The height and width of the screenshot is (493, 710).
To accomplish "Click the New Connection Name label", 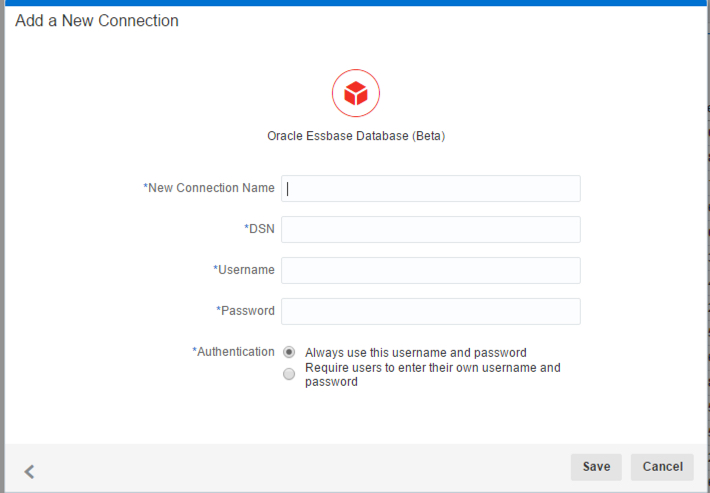I will pos(209,188).
